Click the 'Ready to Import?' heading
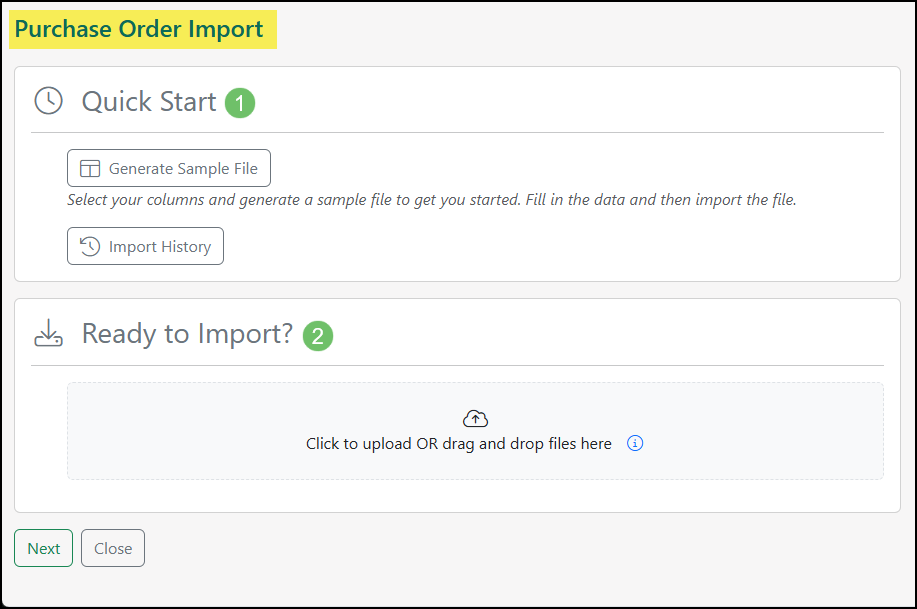The height and width of the screenshot is (609, 917). pos(187,334)
